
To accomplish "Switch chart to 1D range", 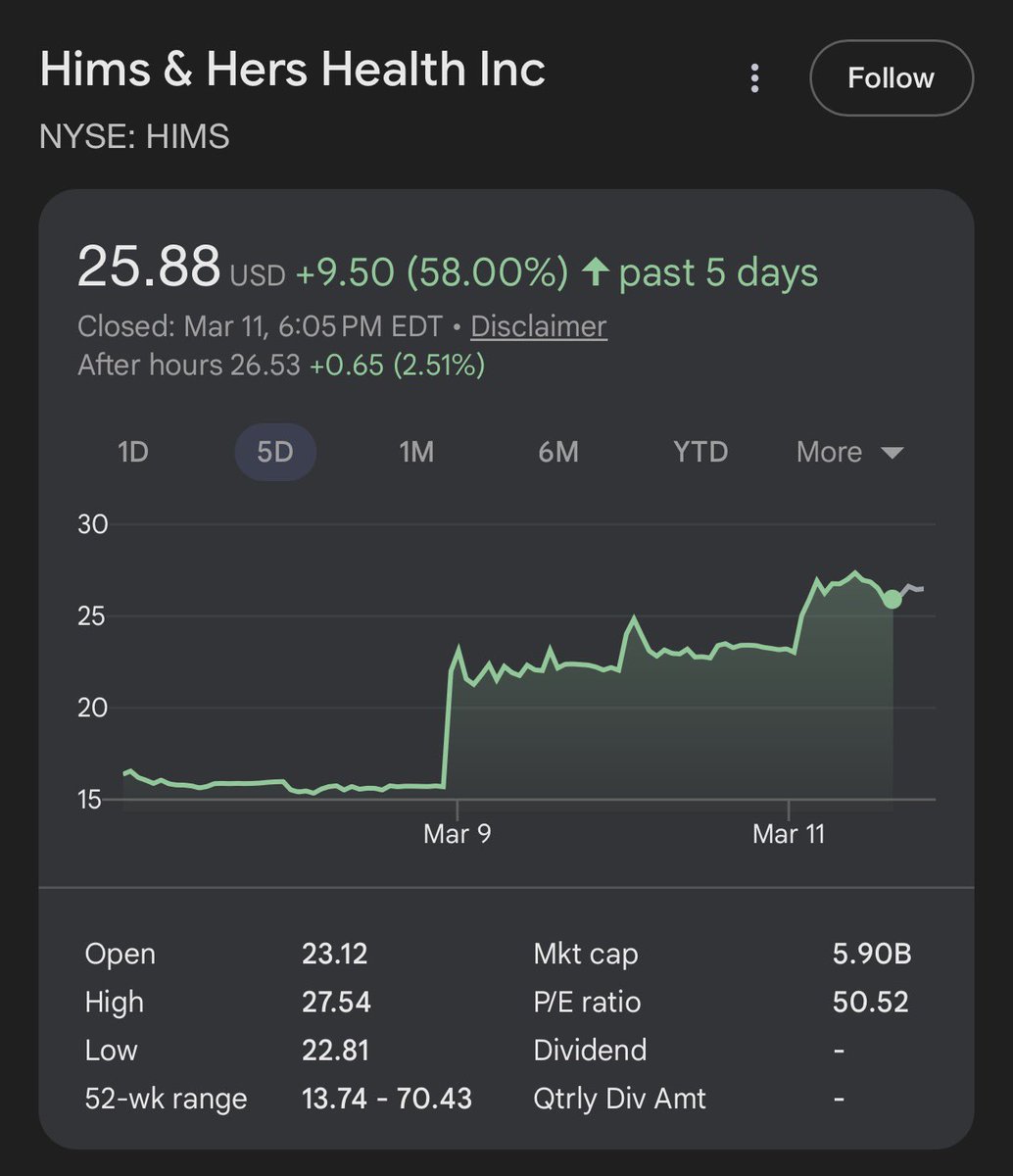I will (133, 452).
